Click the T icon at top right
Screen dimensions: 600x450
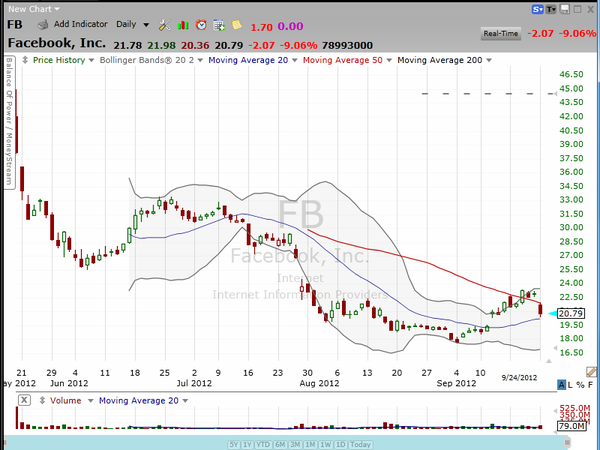pyautogui.click(x=551, y=9)
